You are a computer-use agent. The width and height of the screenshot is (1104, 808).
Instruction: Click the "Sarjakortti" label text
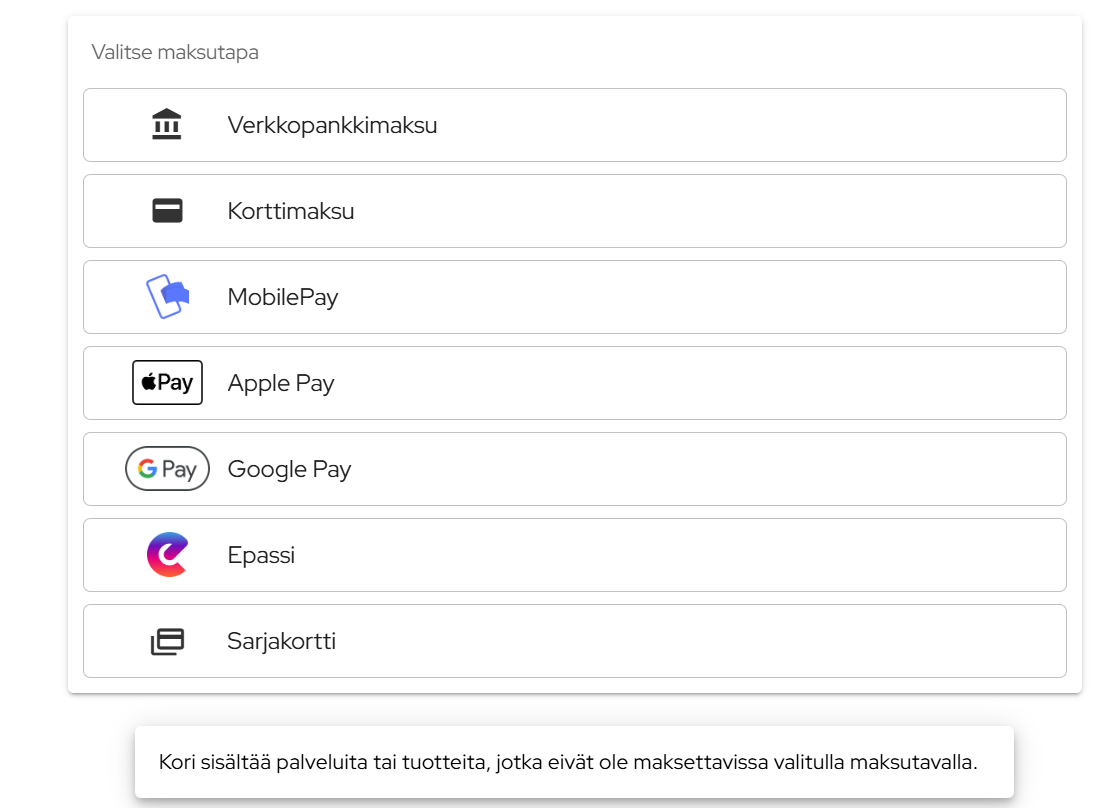click(x=281, y=641)
